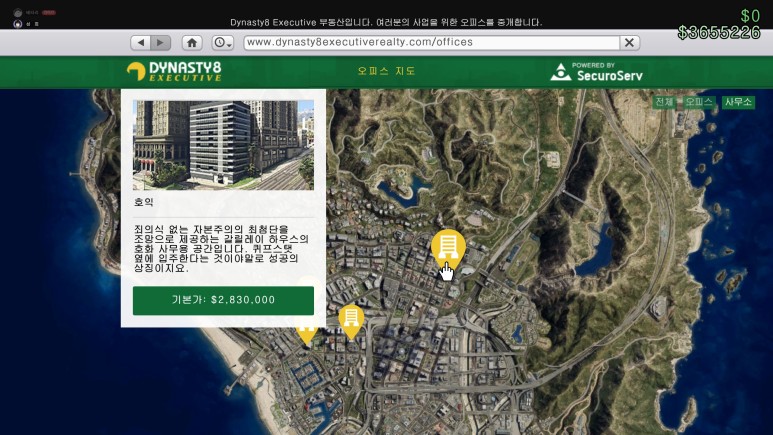The height and width of the screenshot is (435, 773).
Task: Click the Dynasty8 Executive page title text
Action: (386, 22)
